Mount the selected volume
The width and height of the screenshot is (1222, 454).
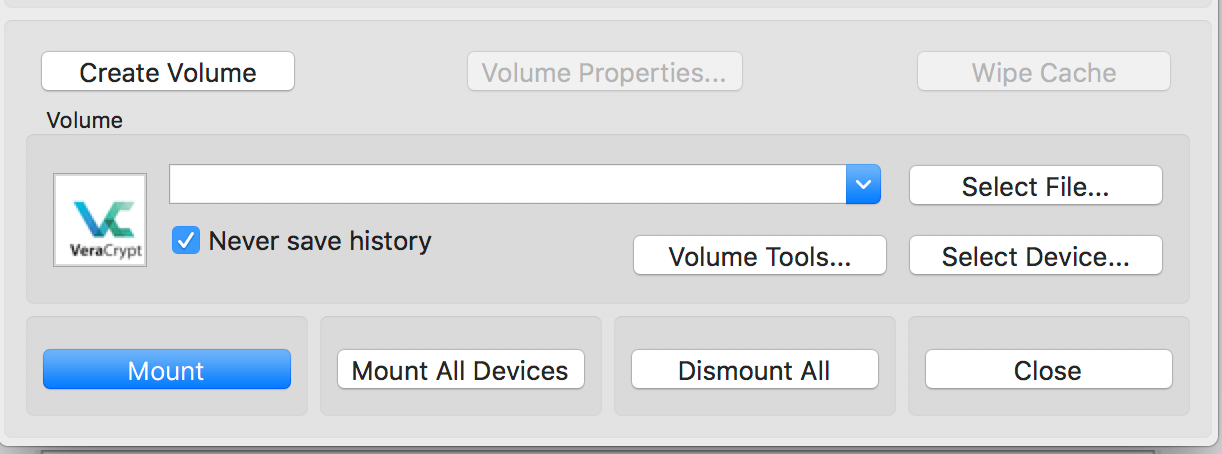(x=166, y=370)
